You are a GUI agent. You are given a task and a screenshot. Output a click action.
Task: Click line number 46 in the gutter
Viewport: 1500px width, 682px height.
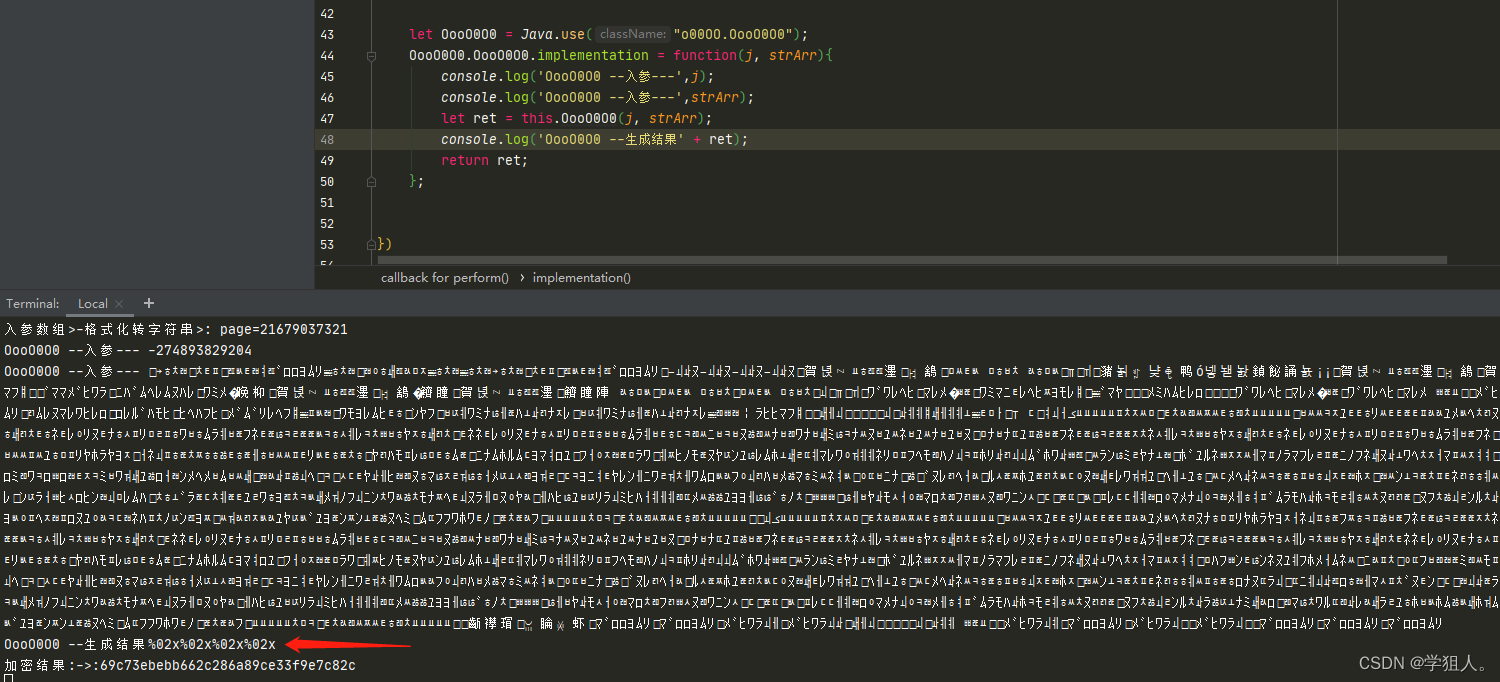click(328, 97)
